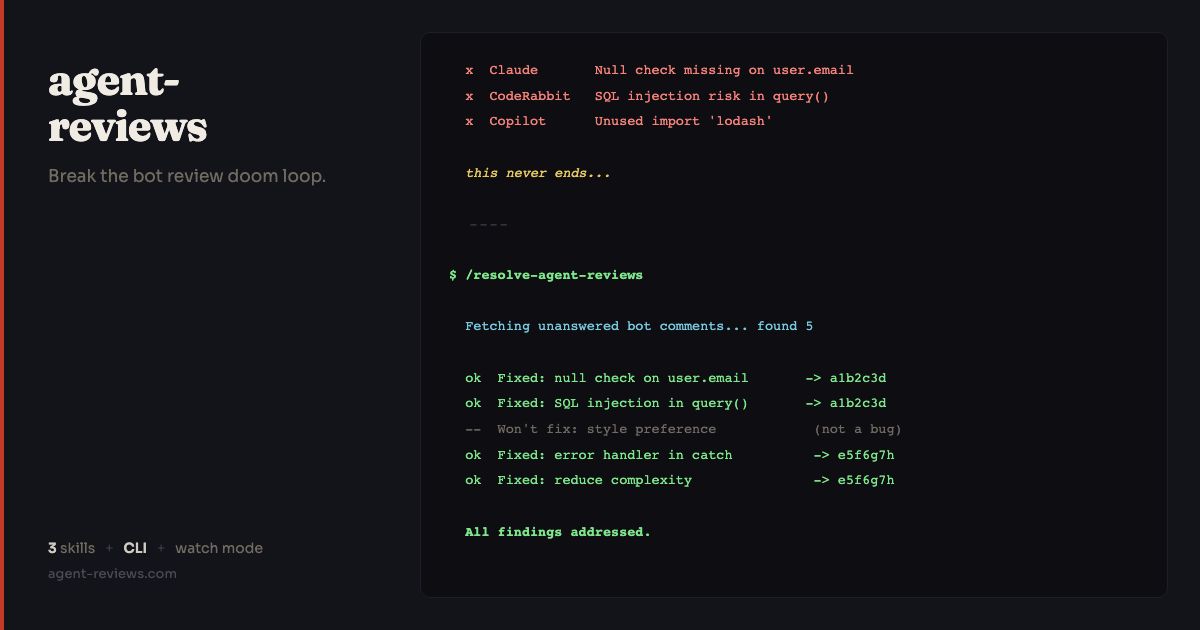The image size is (1200, 630).
Task: Click the a1b2c3d commit hash on null check row
Action: coord(857,378)
